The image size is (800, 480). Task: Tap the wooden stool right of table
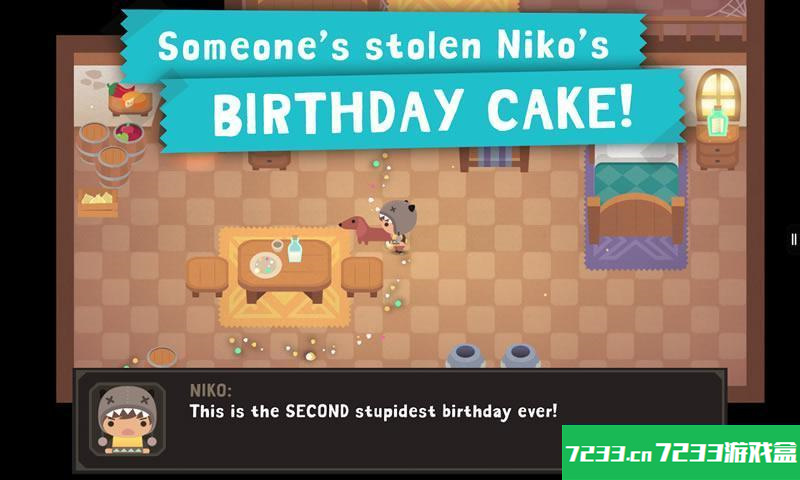point(362,275)
